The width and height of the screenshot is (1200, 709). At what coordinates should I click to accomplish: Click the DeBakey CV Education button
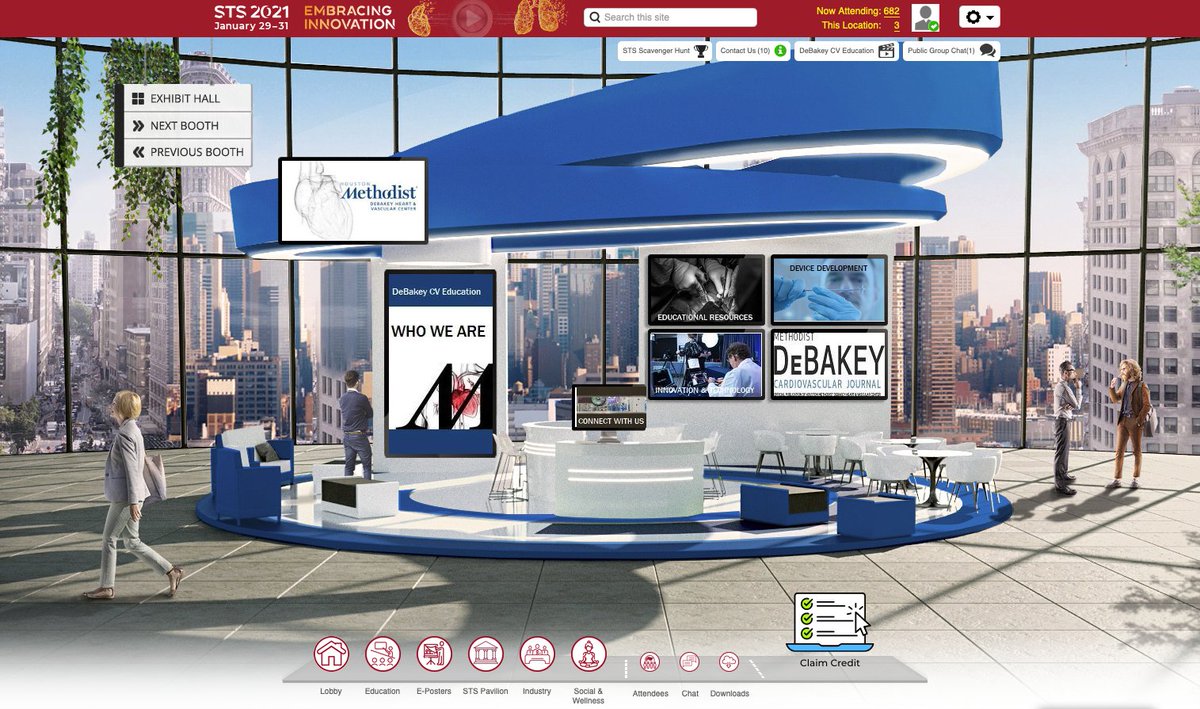[x=846, y=50]
